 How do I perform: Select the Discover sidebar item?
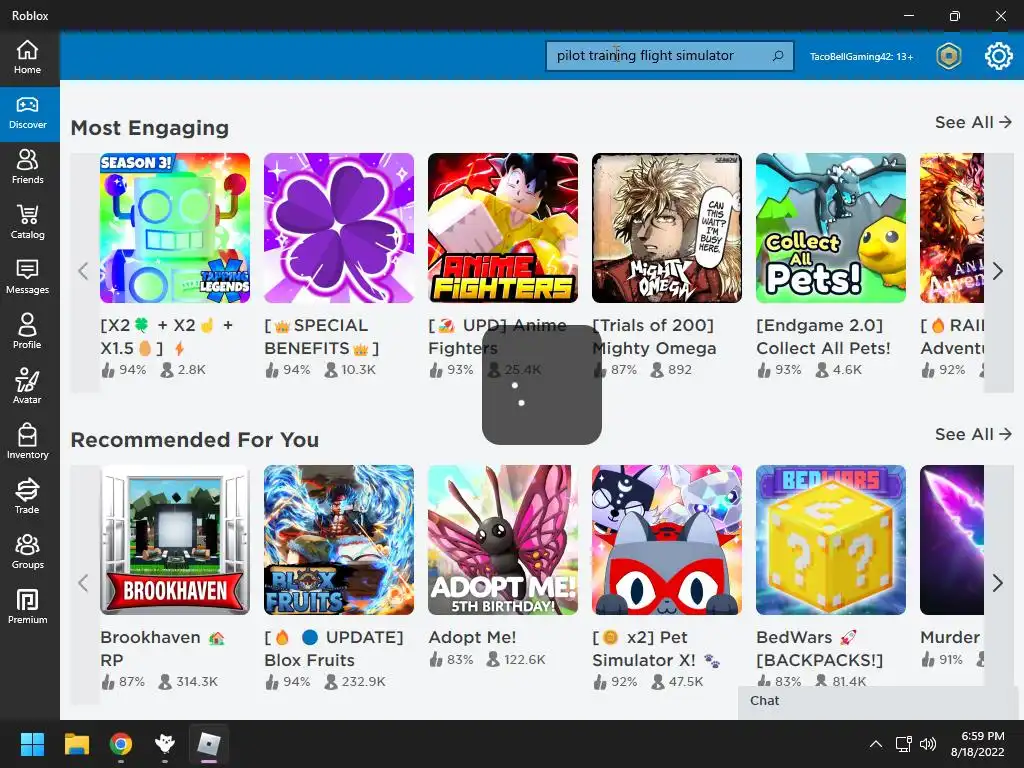27,113
